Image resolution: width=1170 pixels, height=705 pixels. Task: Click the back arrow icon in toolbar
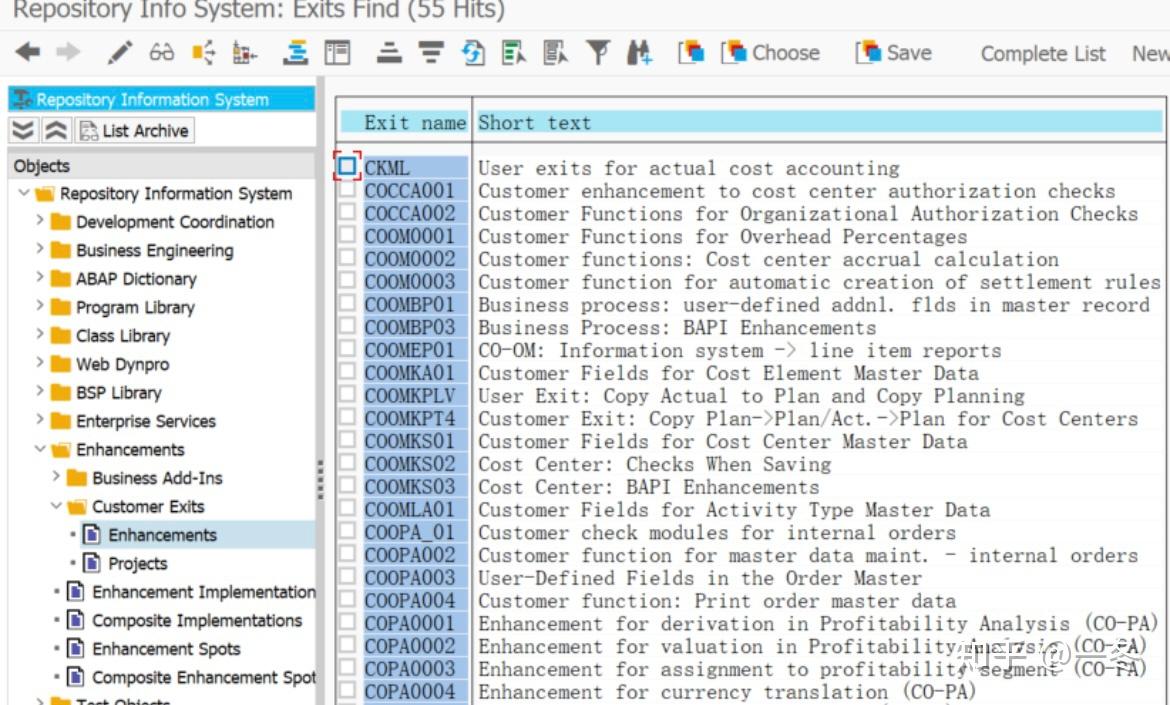coord(28,53)
